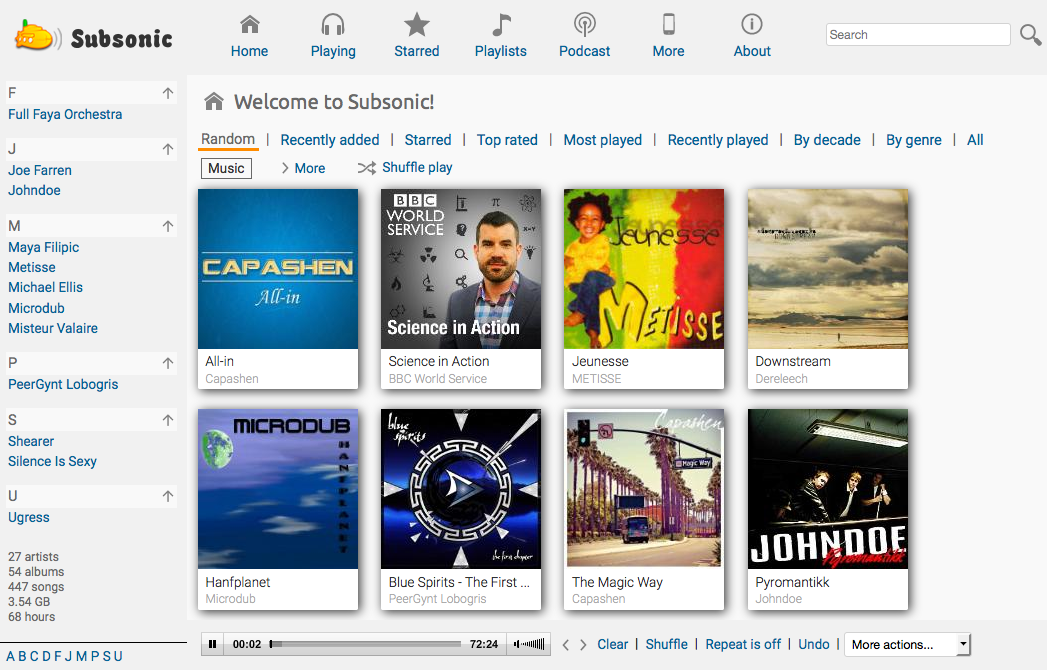This screenshot has height=670, width=1047.
Task: Open artist Silence Is Sexy
Action: [52, 462]
